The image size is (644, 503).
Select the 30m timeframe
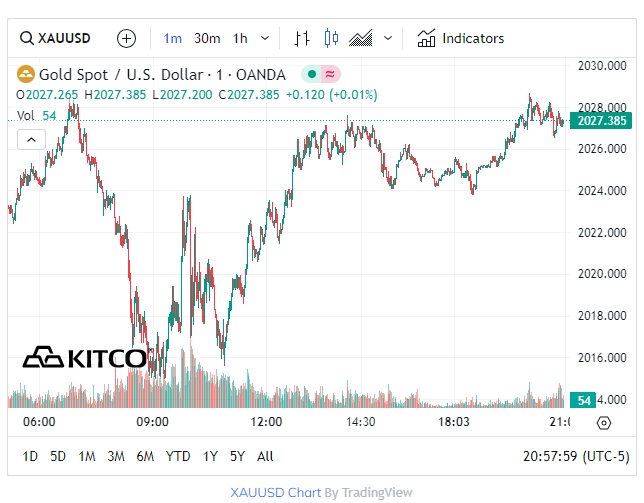[207, 39]
